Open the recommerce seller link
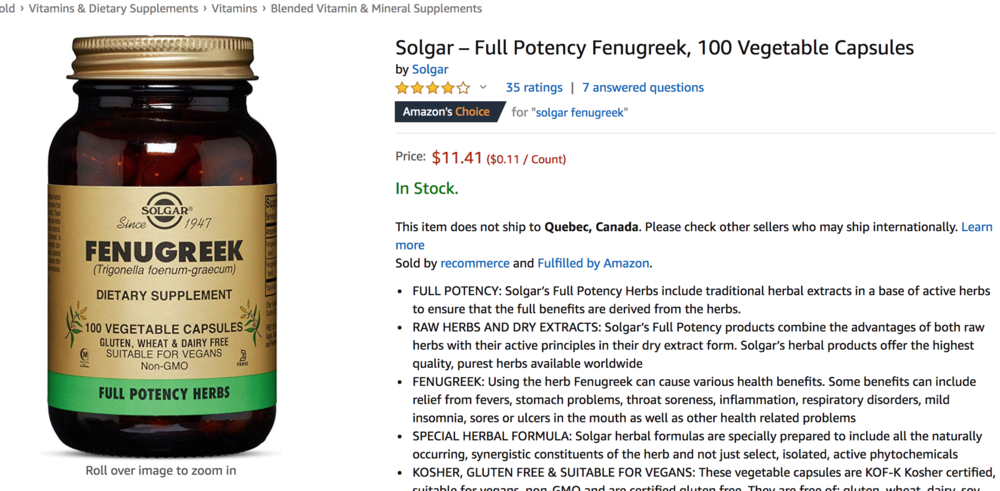This screenshot has height=491, width=1000. [x=475, y=263]
